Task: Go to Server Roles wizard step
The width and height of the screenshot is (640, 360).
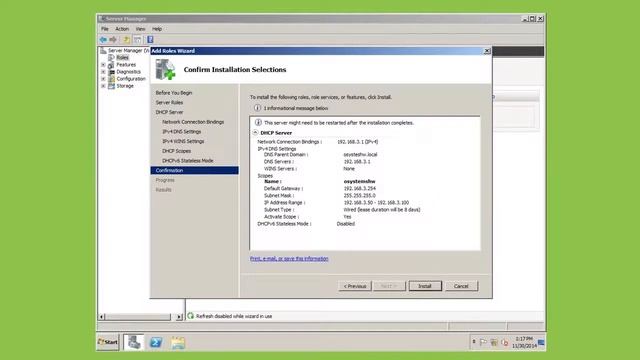Action: (169, 102)
